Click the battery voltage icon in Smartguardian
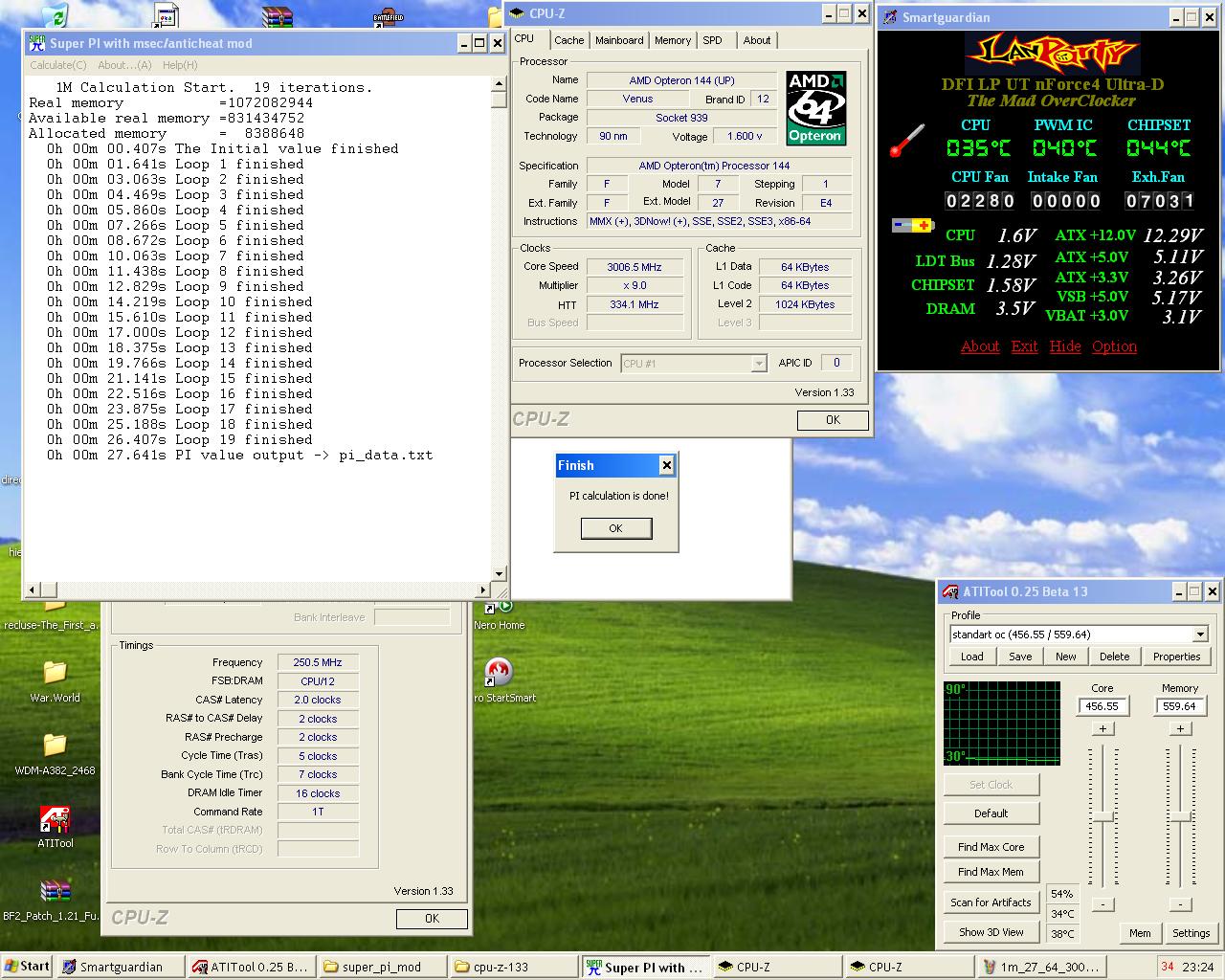The height and width of the screenshot is (980, 1225). point(911,226)
